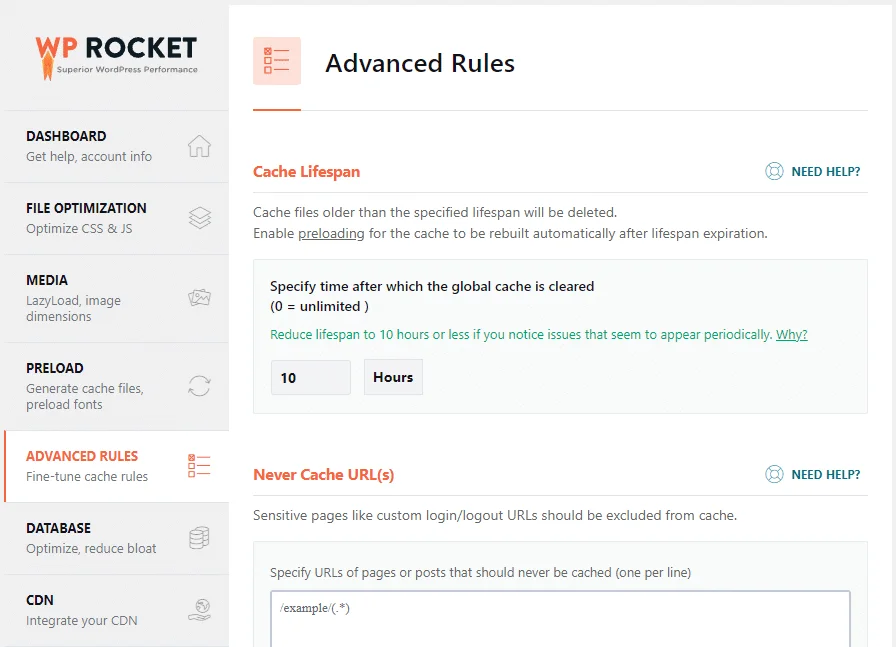The height and width of the screenshot is (647, 896).
Task: Click the Dashboard house icon
Action: (199, 146)
